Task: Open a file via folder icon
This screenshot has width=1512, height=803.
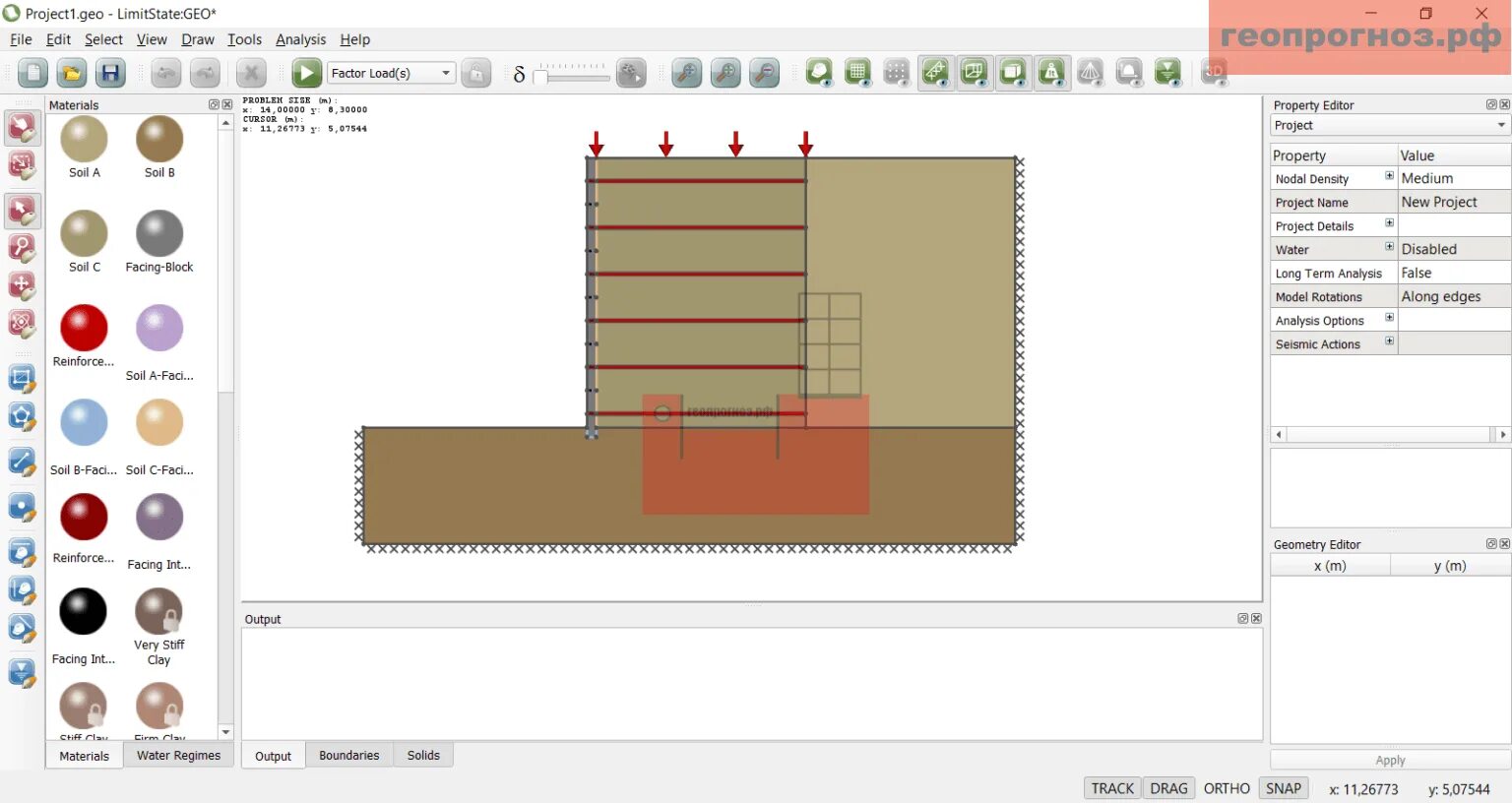Action: tap(72, 73)
